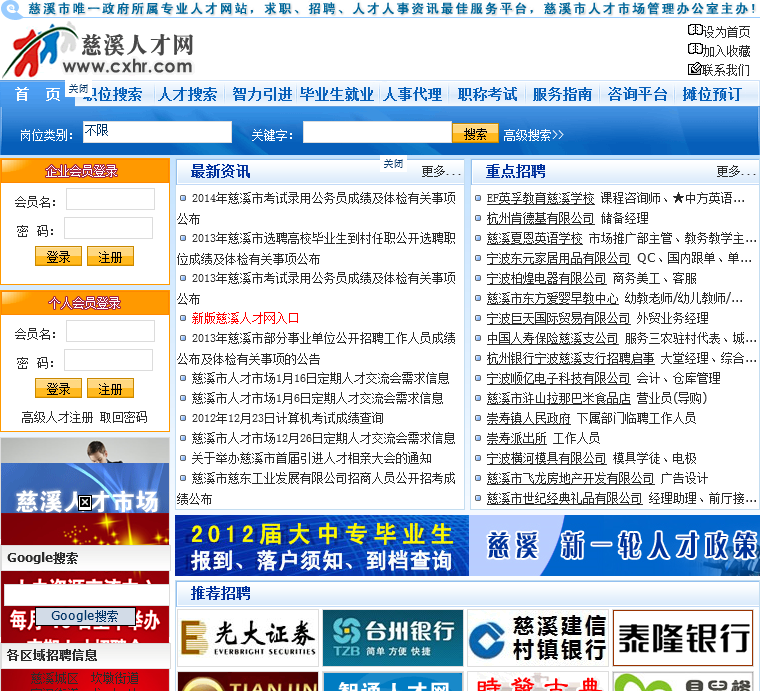Click 关闭 near the 首页 menu
Viewport: 760px width, 691px height.
pyautogui.click(x=78, y=89)
